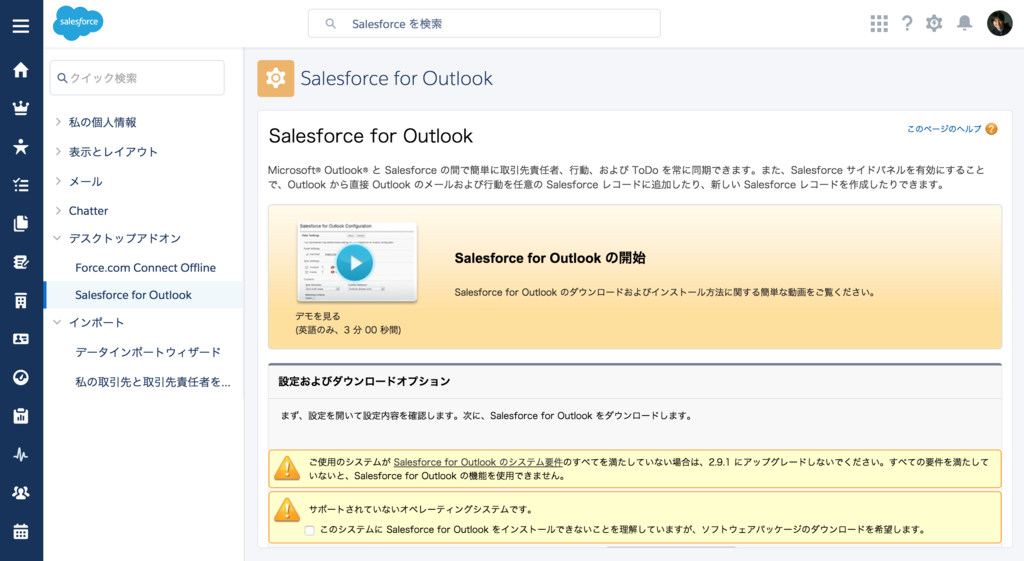The width and height of the screenshot is (1024, 561).
Task: Check the download software package acknowledgment checkbox
Action: 310,530
